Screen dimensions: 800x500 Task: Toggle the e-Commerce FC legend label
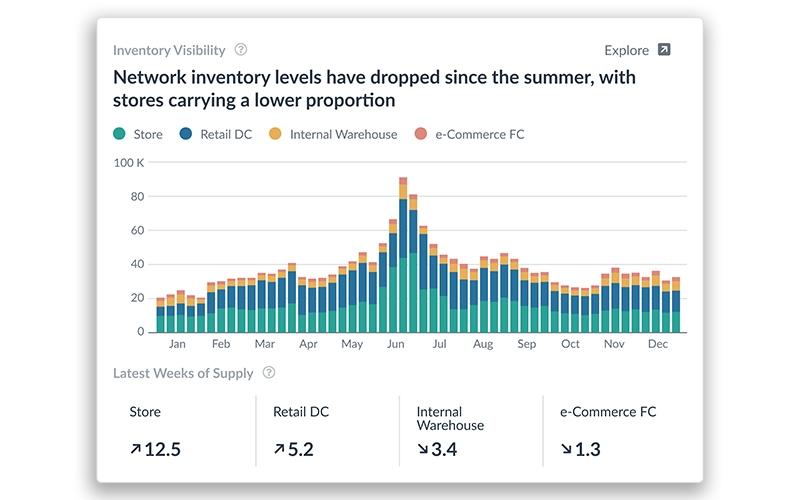pyautogui.click(x=480, y=134)
